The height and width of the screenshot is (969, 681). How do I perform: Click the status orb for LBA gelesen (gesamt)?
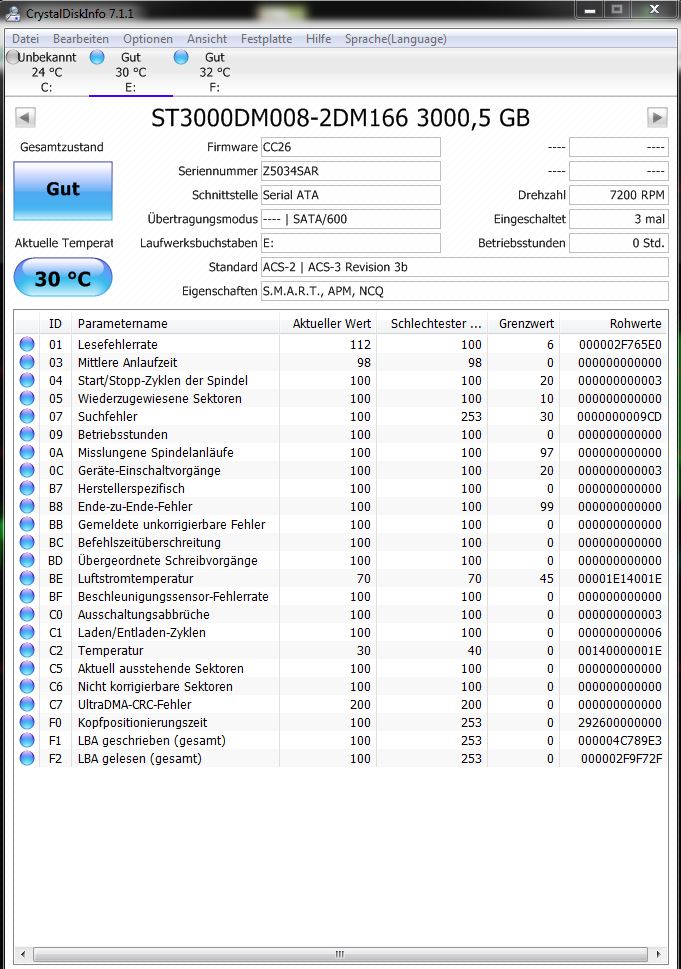27,758
